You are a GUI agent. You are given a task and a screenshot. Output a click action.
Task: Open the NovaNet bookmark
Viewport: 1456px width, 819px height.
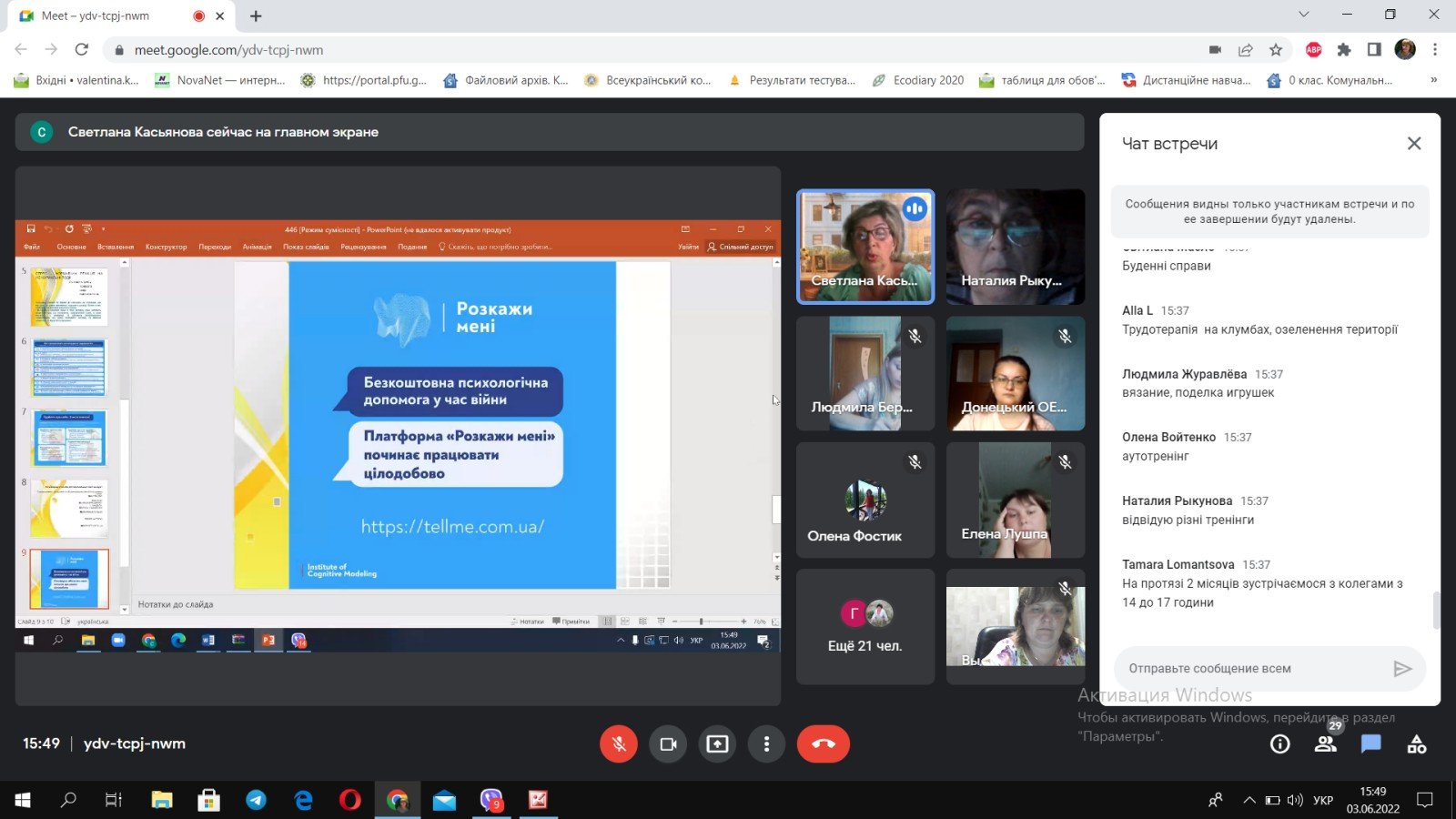click(x=220, y=80)
